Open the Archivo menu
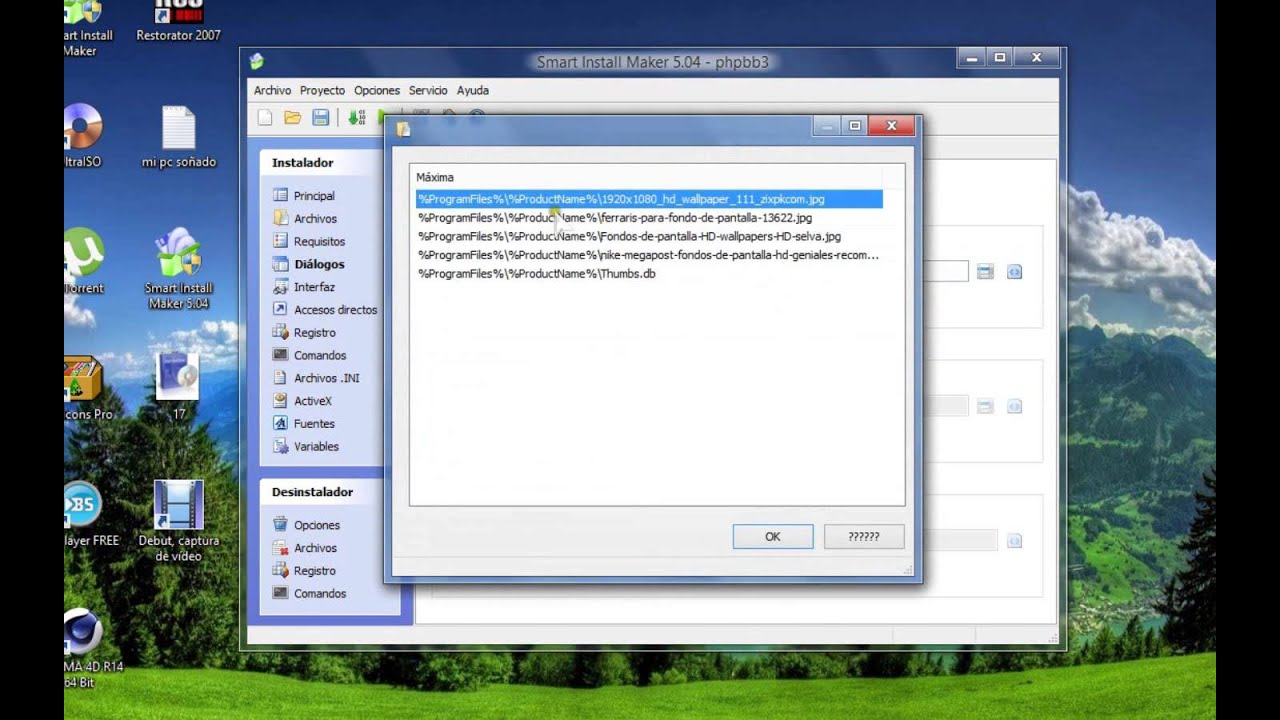 point(273,90)
